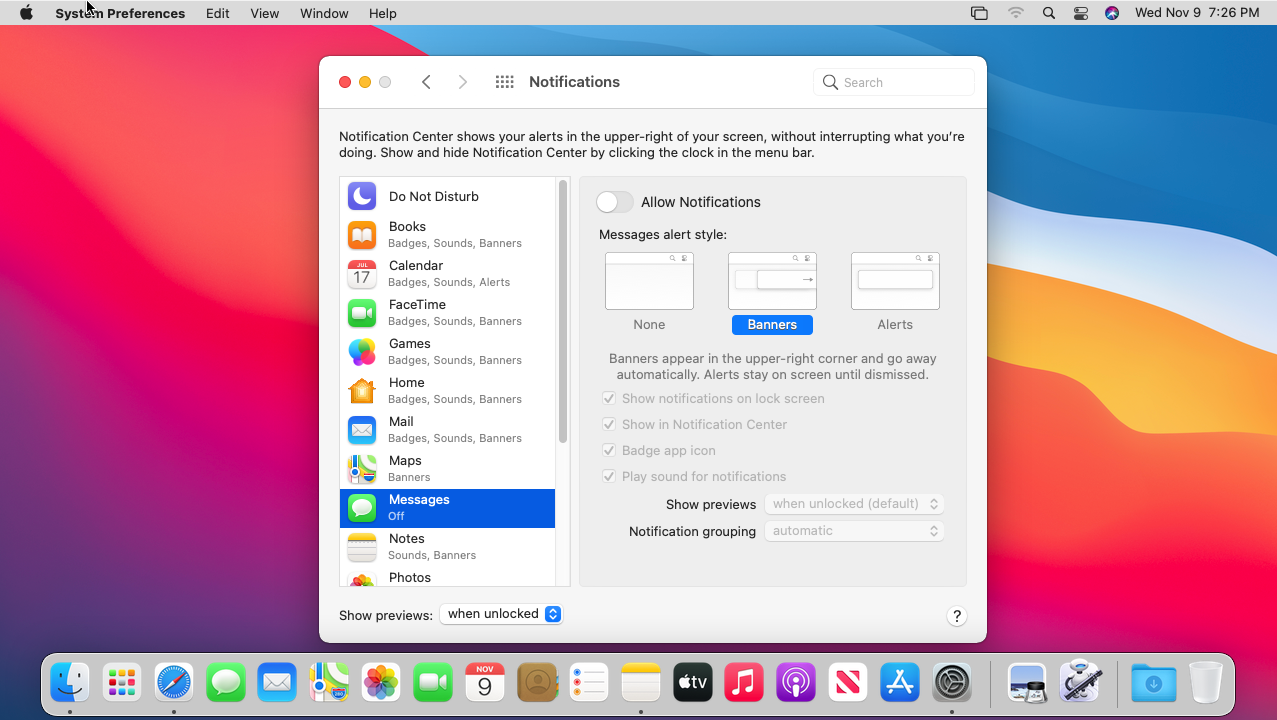Image resolution: width=1277 pixels, height=720 pixels.
Task: Open Messages app in the Dock
Action: click(226, 683)
